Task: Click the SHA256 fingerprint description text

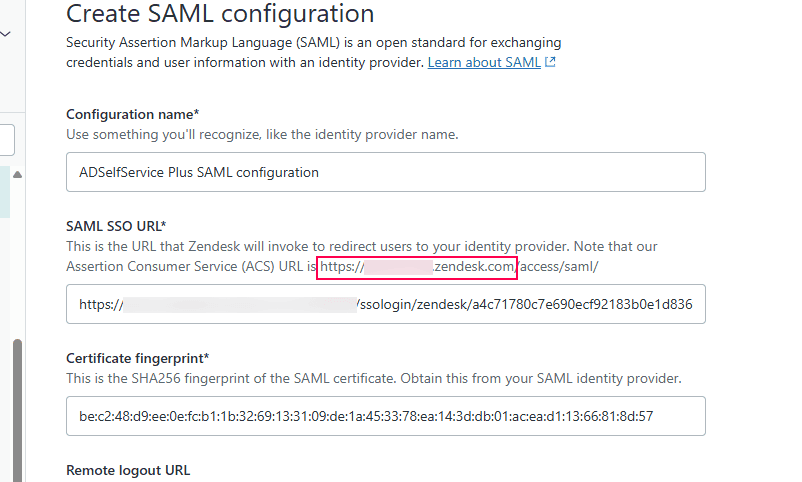Action: coord(373,378)
